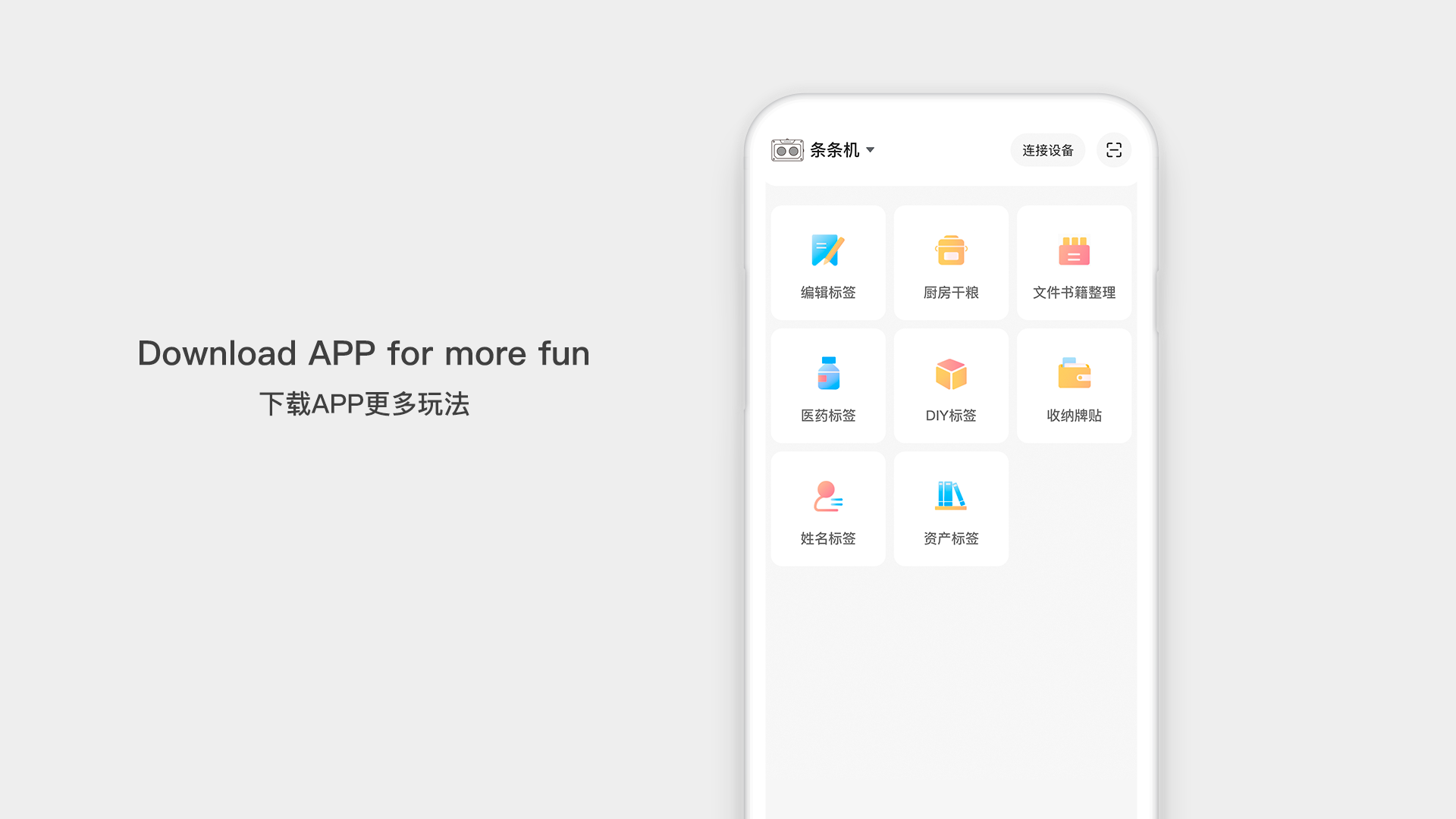The width and height of the screenshot is (1456, 819).
Task: Click the label printer device icon
Action: click(787, 150)
